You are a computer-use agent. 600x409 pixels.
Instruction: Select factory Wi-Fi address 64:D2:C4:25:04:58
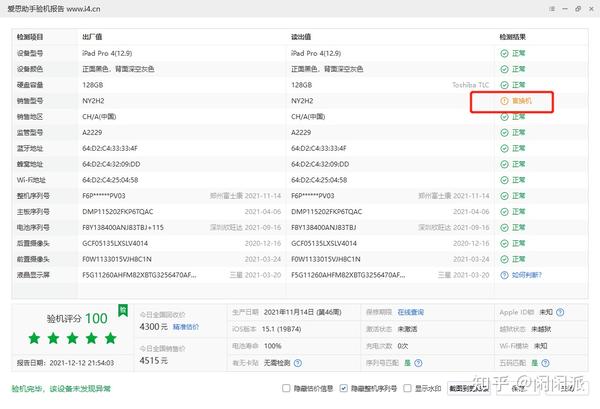pos(110,180)
